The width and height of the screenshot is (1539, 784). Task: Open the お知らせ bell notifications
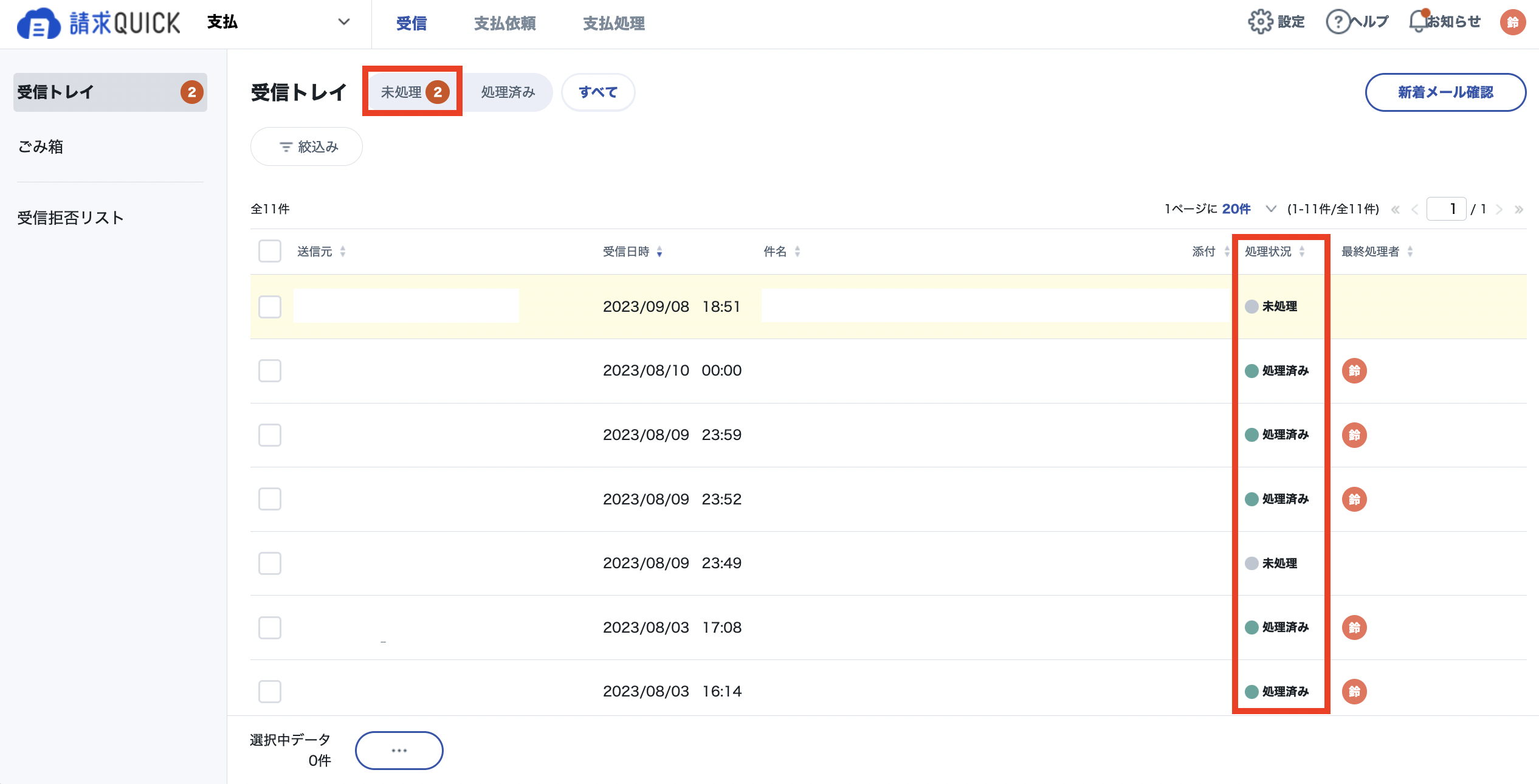pyautogui.click(x=1418, y=21)
